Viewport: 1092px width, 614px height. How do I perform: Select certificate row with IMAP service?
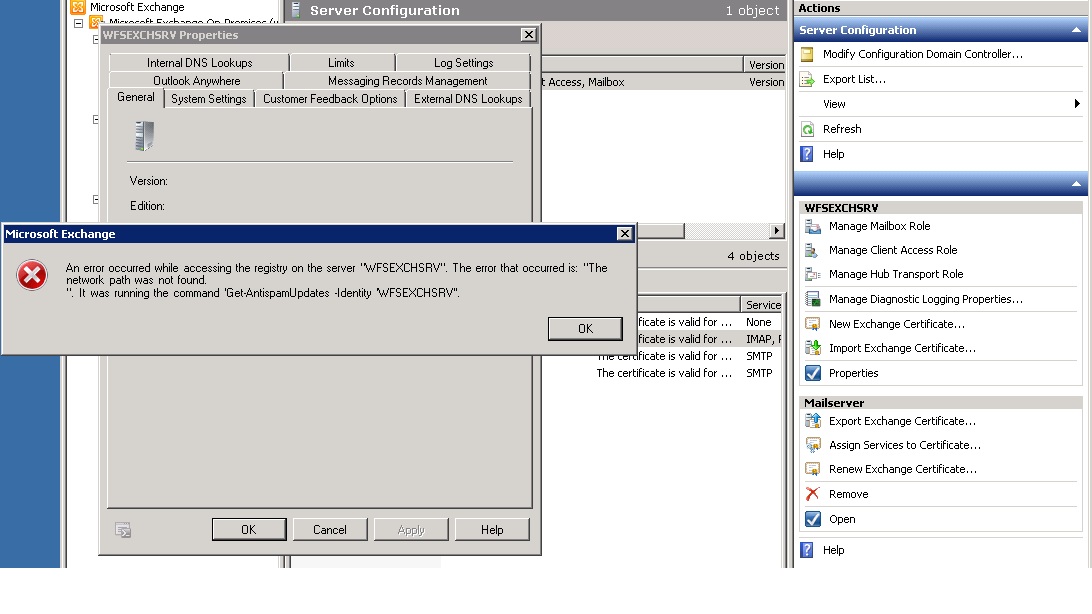click(710, 339)
